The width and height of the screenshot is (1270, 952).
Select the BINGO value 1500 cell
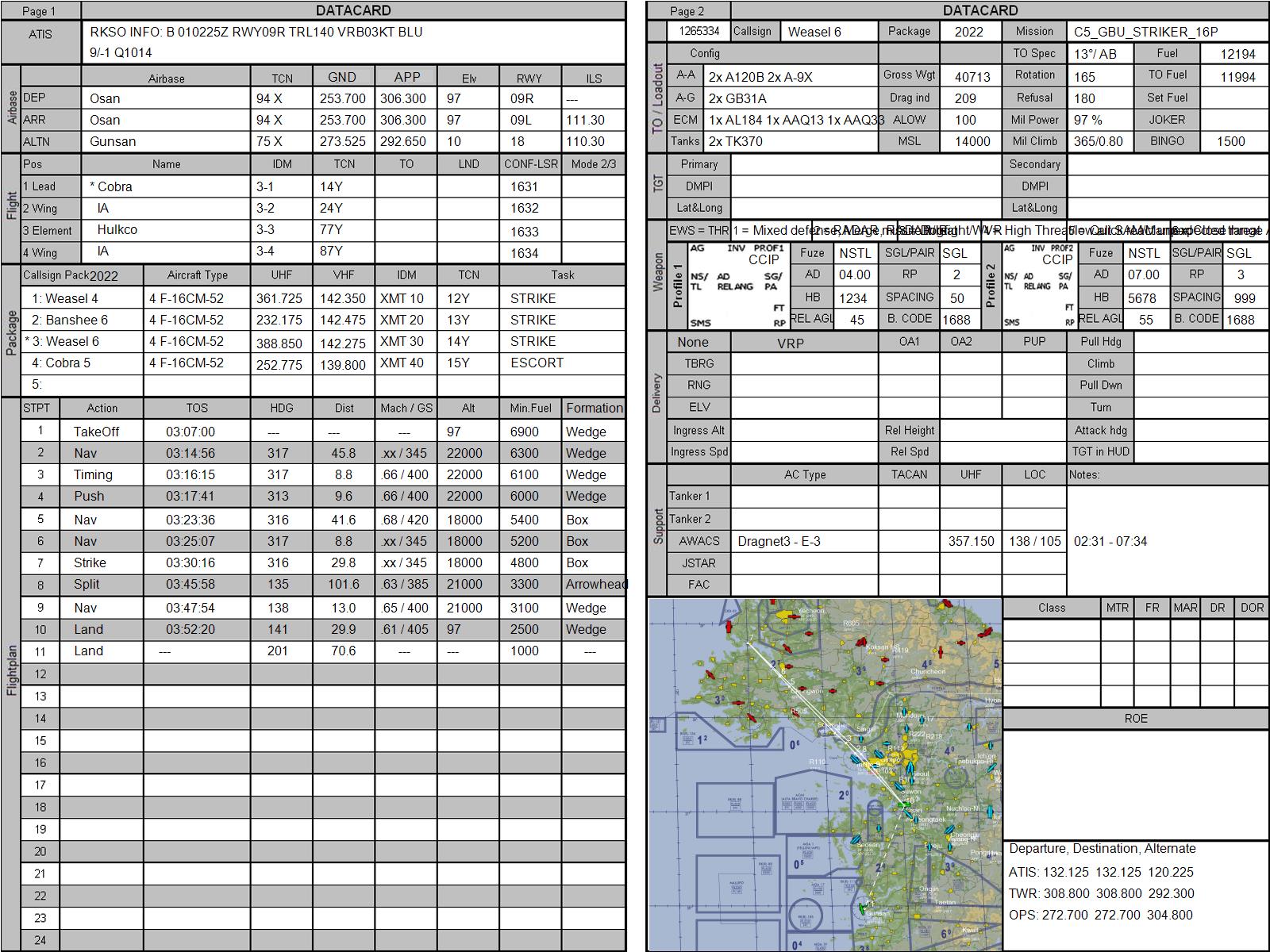click(1233, 141)
